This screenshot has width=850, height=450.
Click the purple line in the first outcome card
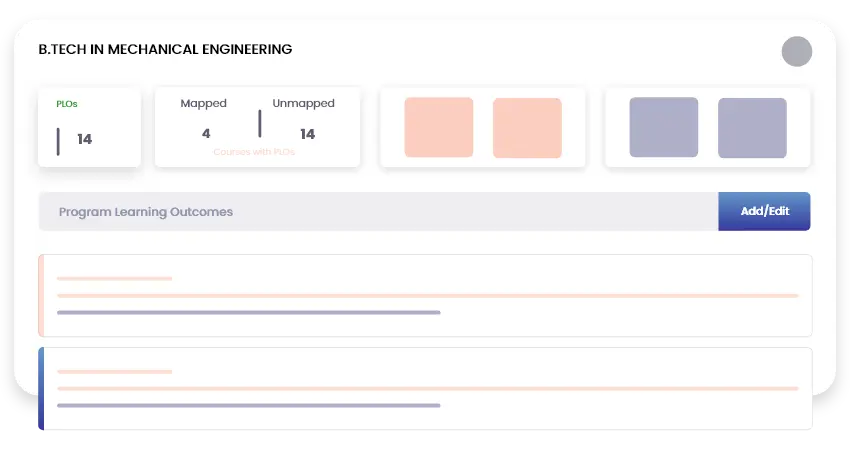tap(248, 312)
